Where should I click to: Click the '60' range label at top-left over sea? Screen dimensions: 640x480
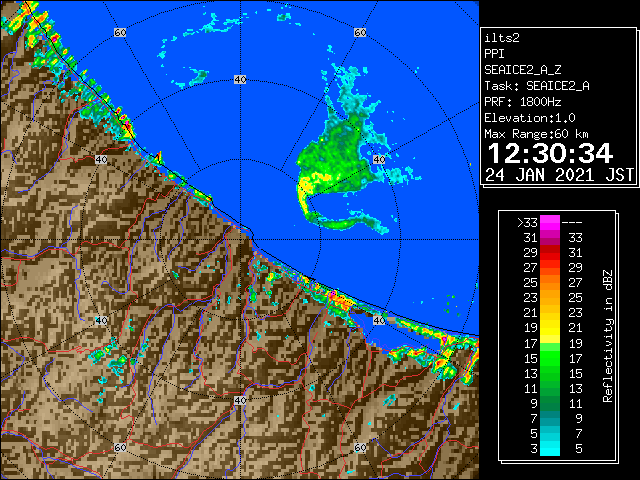point(120,33)
